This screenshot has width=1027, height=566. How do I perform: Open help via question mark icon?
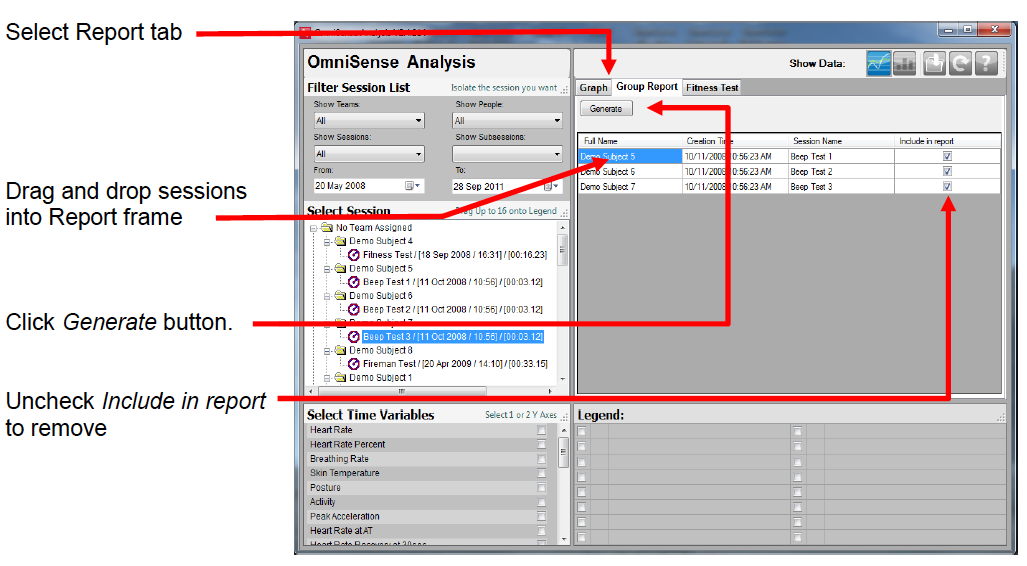(x=986, y=64)
